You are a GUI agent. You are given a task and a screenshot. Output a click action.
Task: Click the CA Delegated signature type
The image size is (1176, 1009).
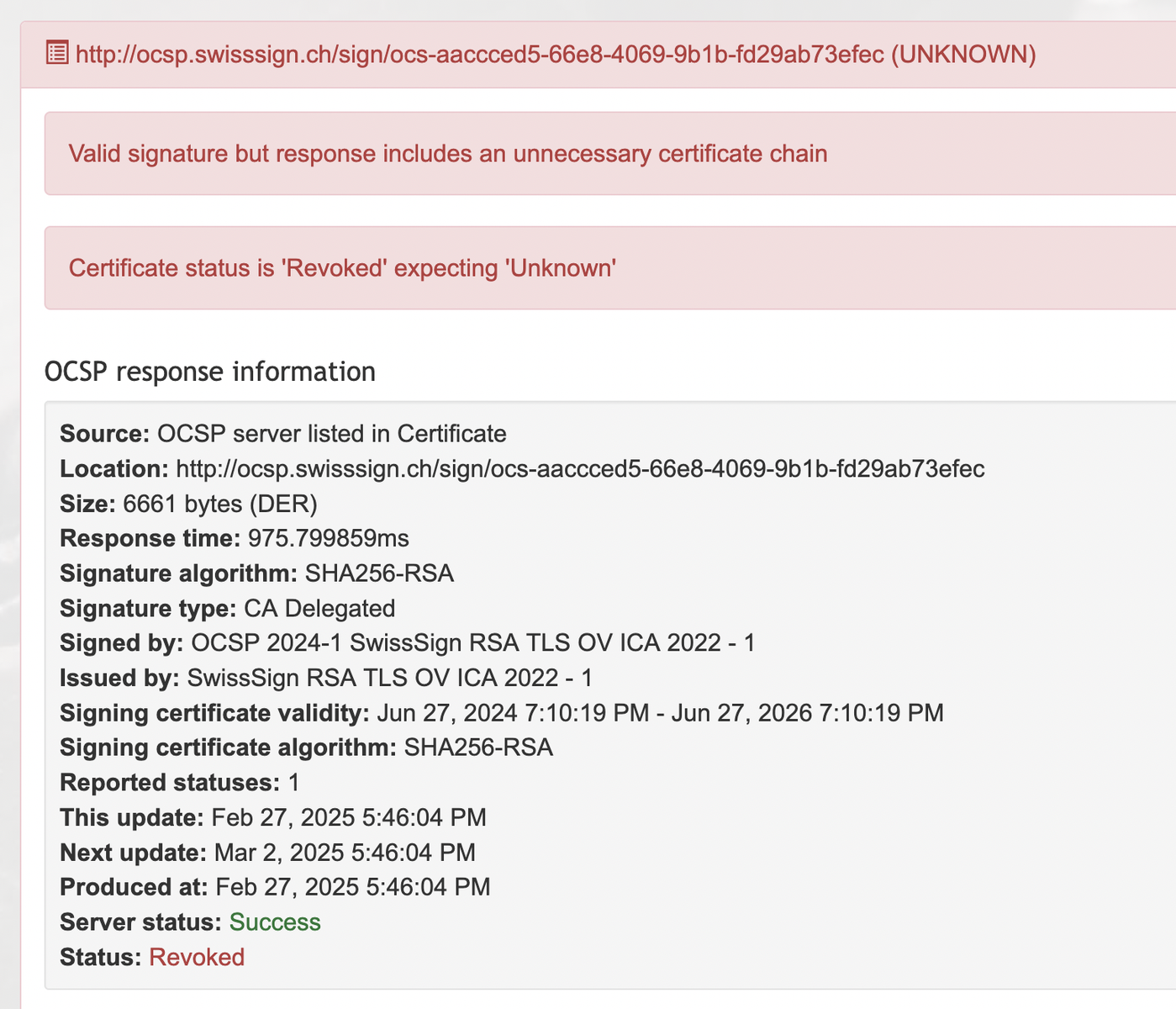[319, 608]
